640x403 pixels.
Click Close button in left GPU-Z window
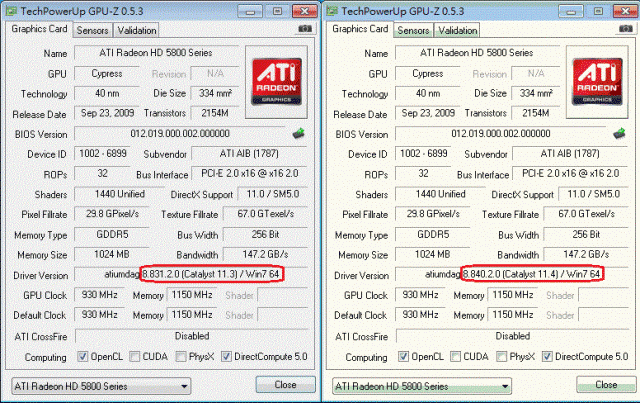[x=286, y=385]
